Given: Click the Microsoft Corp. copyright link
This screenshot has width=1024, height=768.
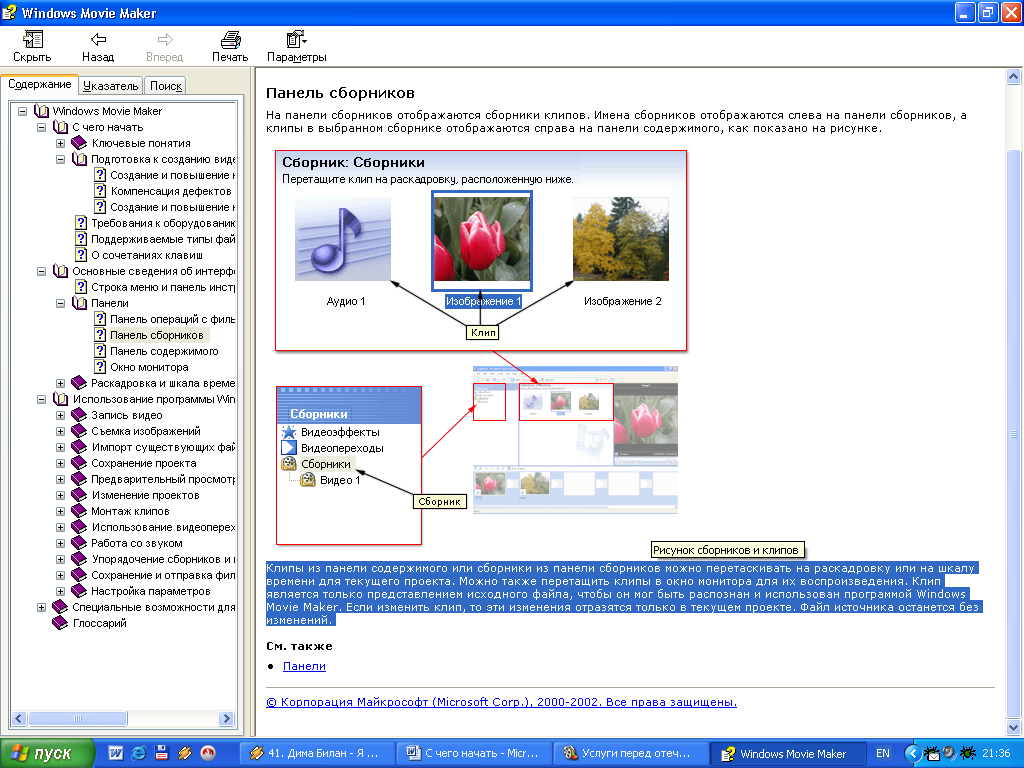Looking at the screenshot, I should 501,702.
